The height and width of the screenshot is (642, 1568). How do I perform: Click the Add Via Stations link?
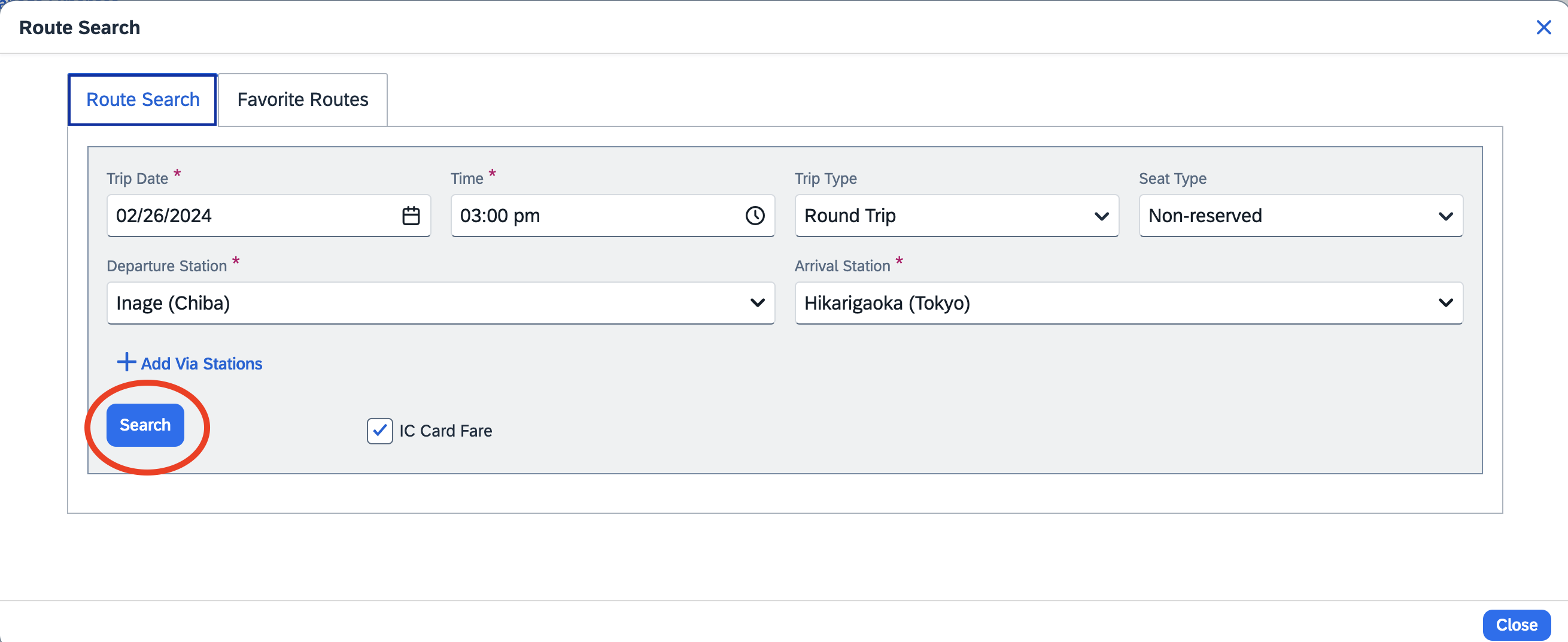[x=202, y=364]
